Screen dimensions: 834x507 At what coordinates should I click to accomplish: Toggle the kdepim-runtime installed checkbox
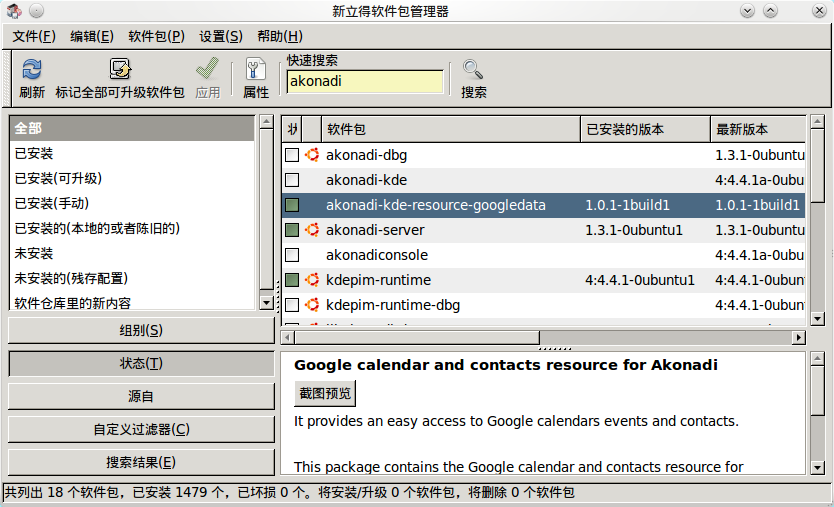(x=292, y=280)
